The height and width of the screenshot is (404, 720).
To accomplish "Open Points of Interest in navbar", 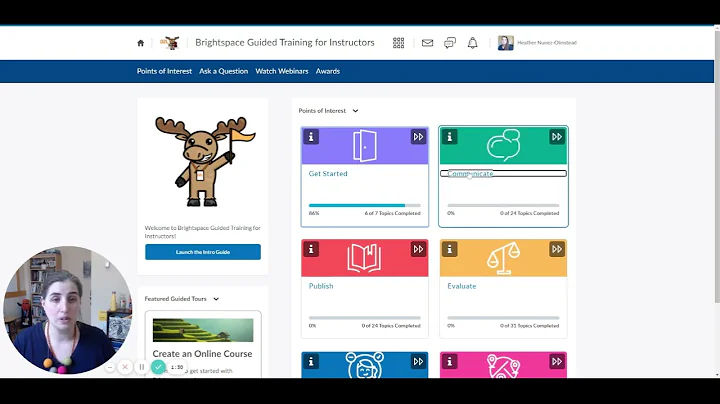I will pyautogui.click(x=164, y=71).
